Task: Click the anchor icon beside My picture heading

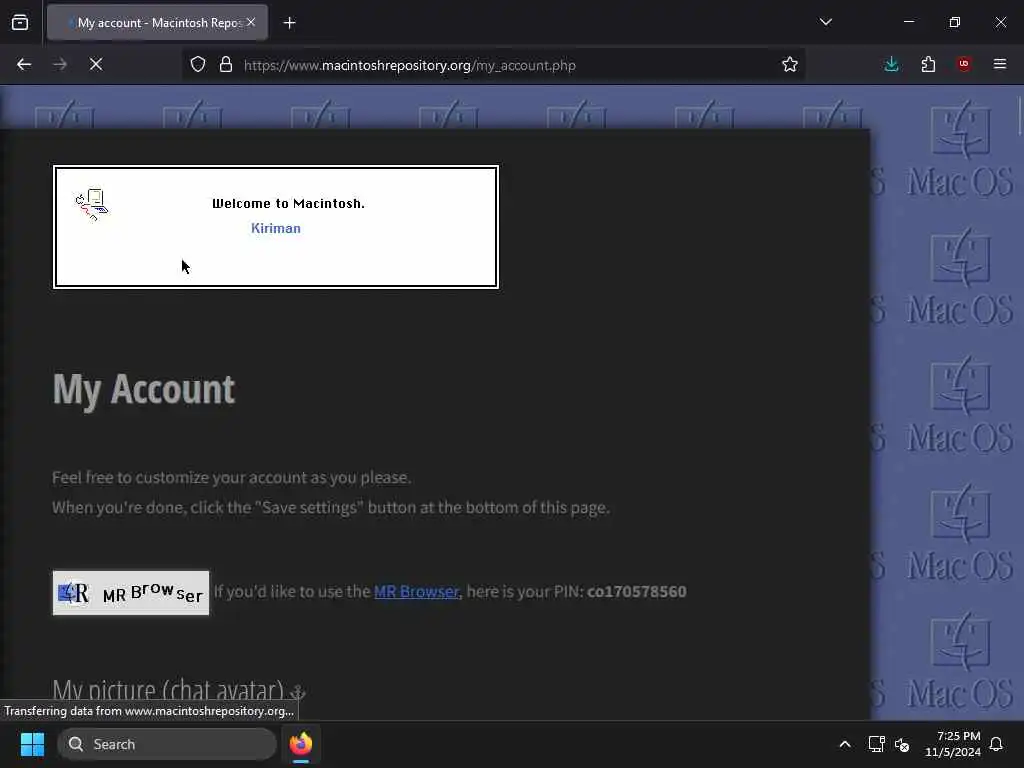Action: 297,692
